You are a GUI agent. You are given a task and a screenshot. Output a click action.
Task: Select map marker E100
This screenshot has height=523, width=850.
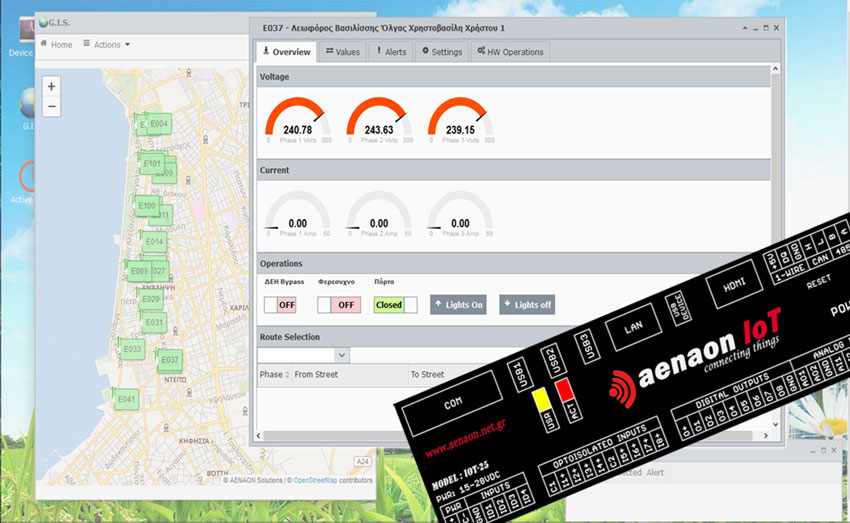point(147,206)
